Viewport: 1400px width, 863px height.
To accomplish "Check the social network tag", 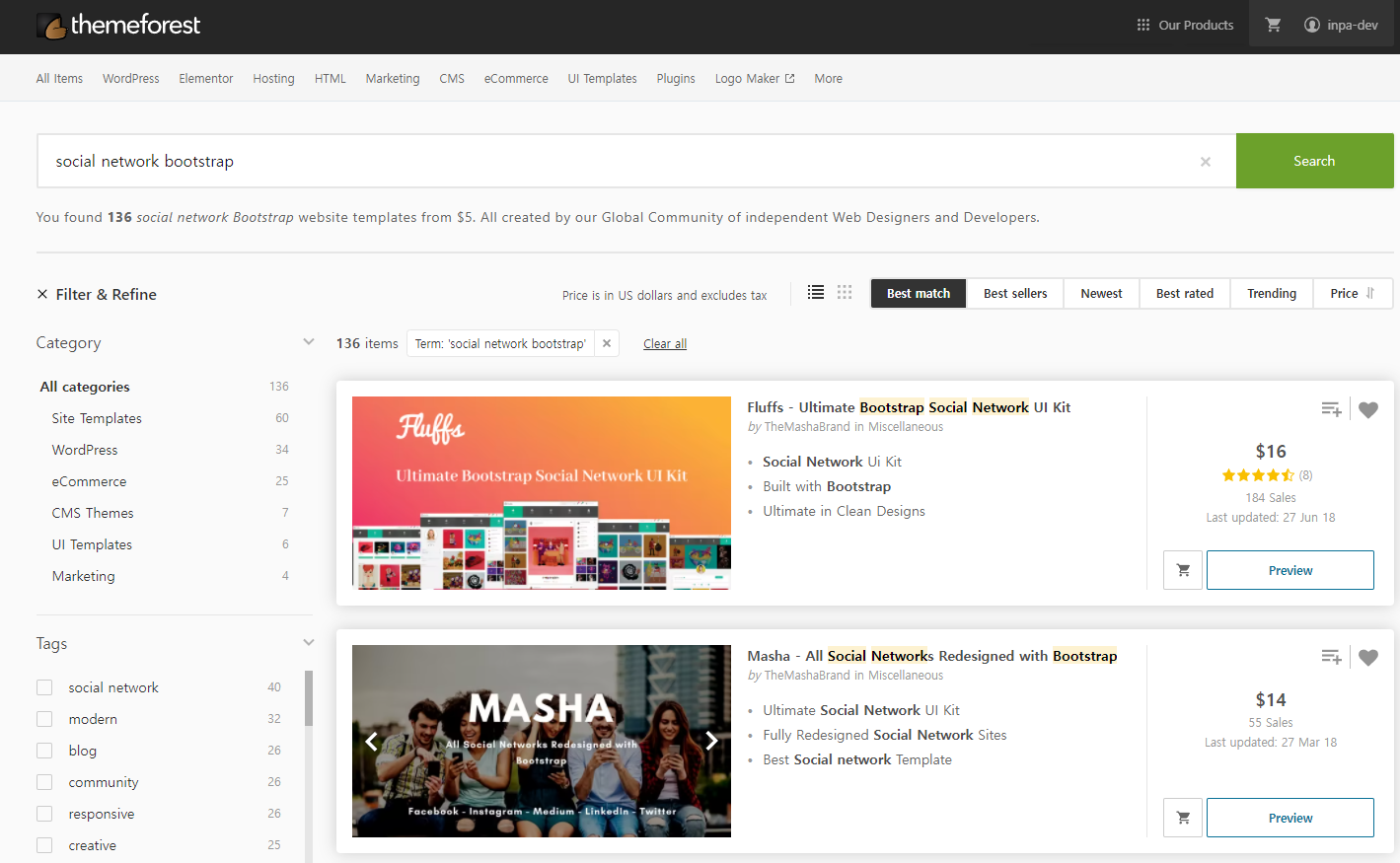I will [44, 687].
